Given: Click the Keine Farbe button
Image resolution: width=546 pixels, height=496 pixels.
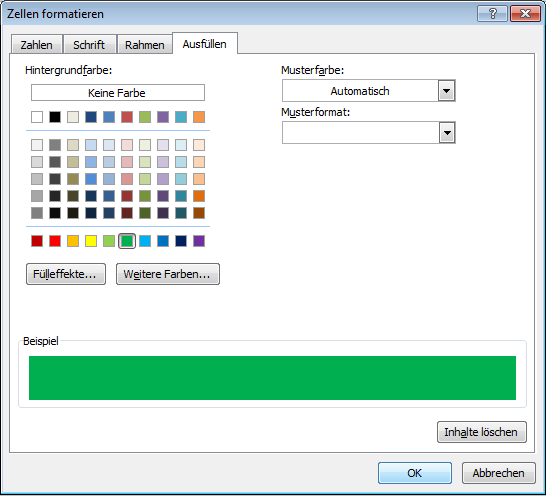Looking at the screenshot, I should [118, 93].
